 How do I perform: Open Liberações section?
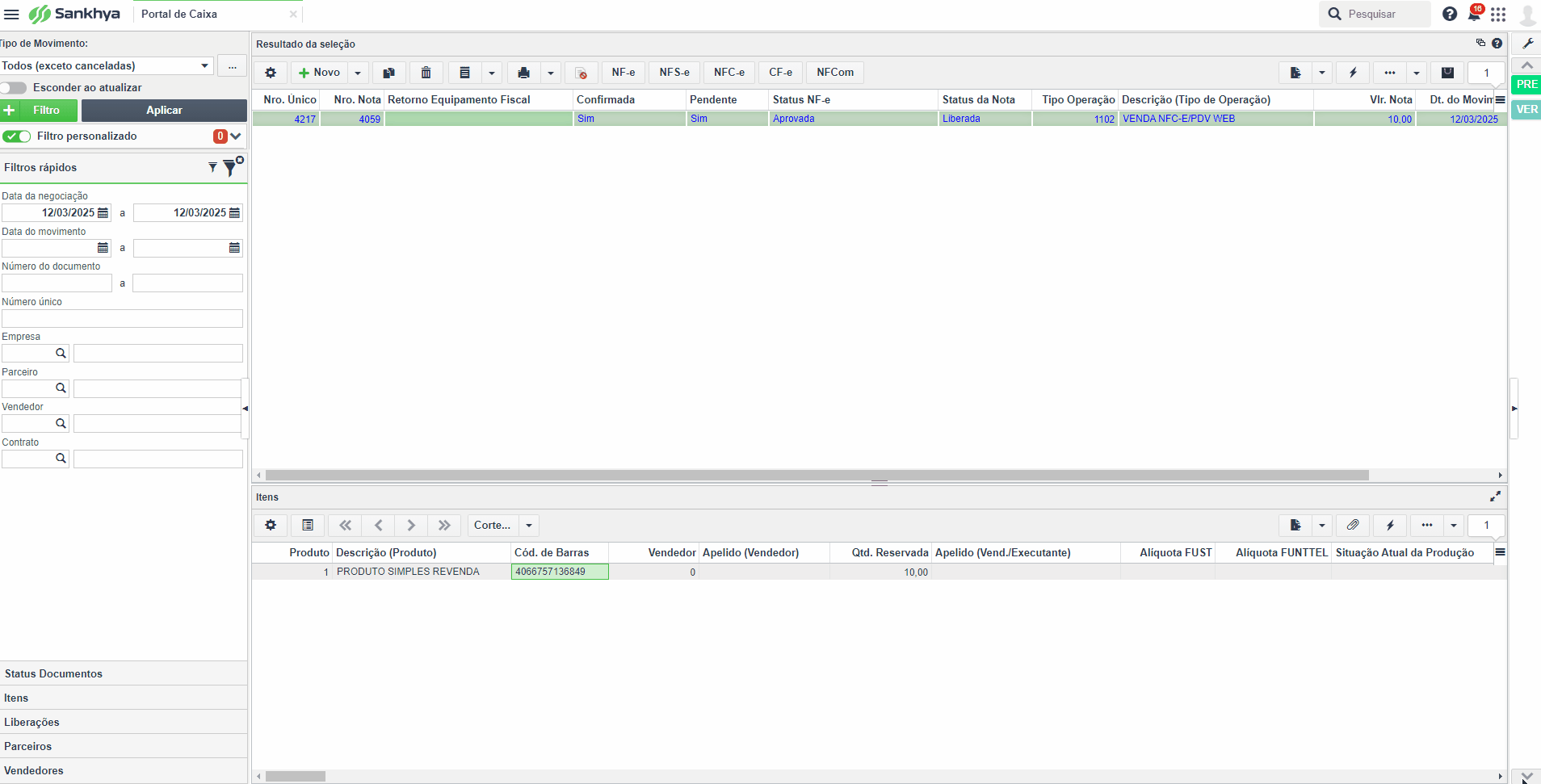click(x=124, y=722)
